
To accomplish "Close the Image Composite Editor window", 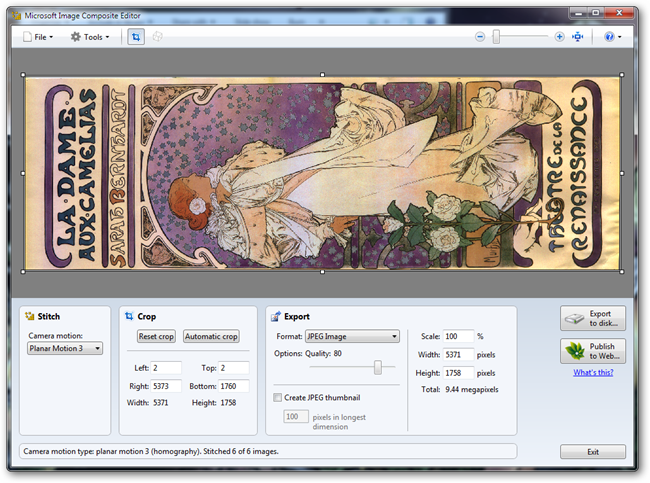I will pos(619,13).
